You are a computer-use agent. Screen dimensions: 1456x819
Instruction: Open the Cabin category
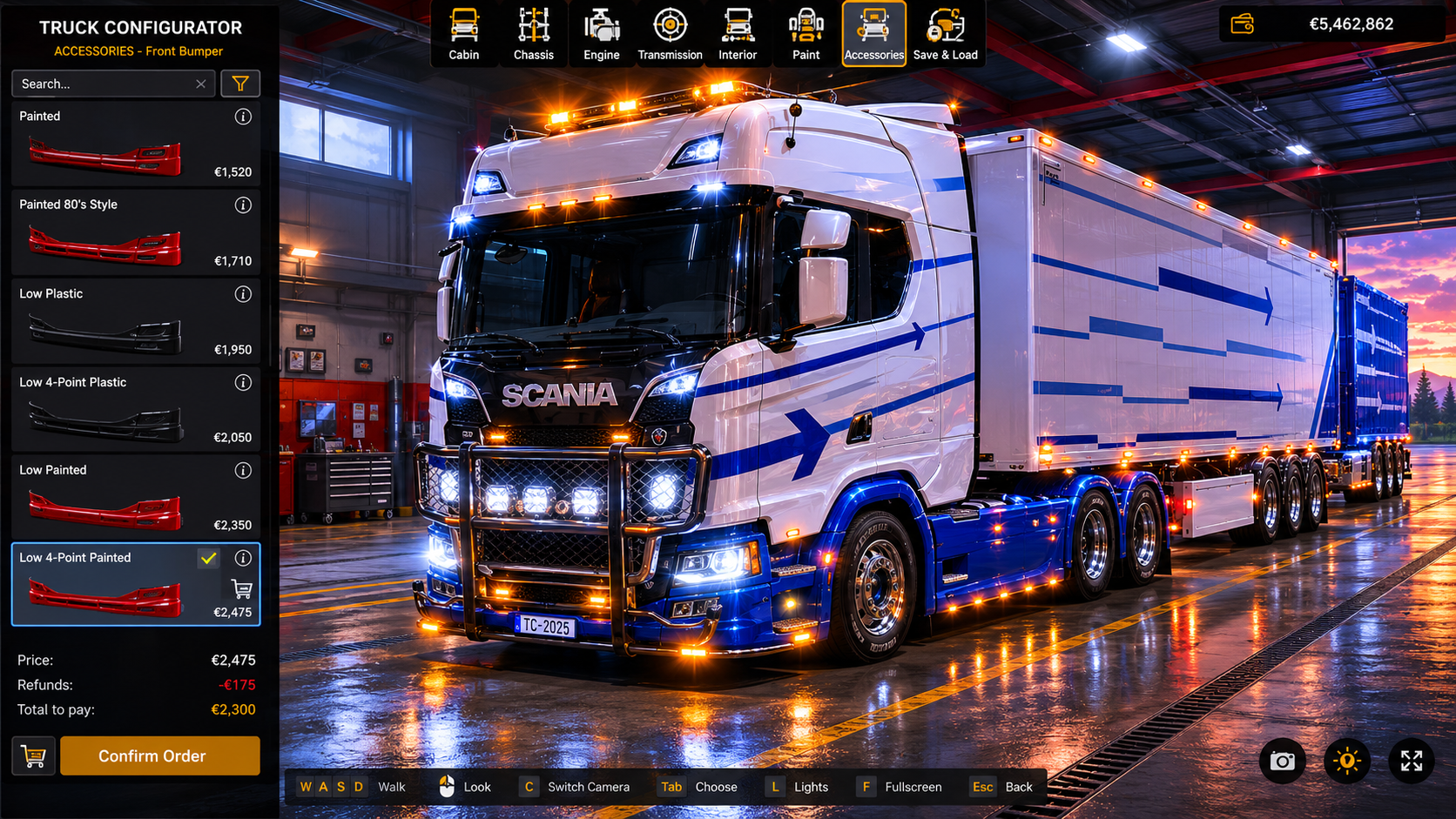464,34
